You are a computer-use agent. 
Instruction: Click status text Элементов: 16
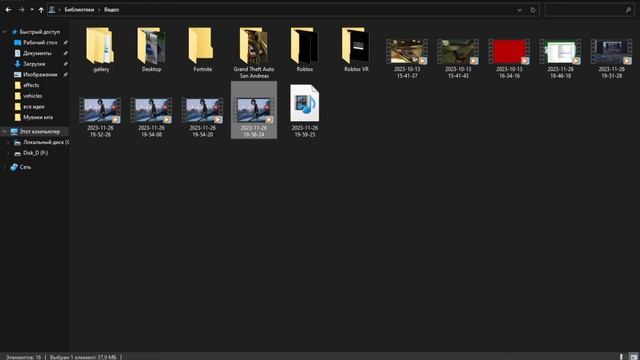tap(23, 357)
